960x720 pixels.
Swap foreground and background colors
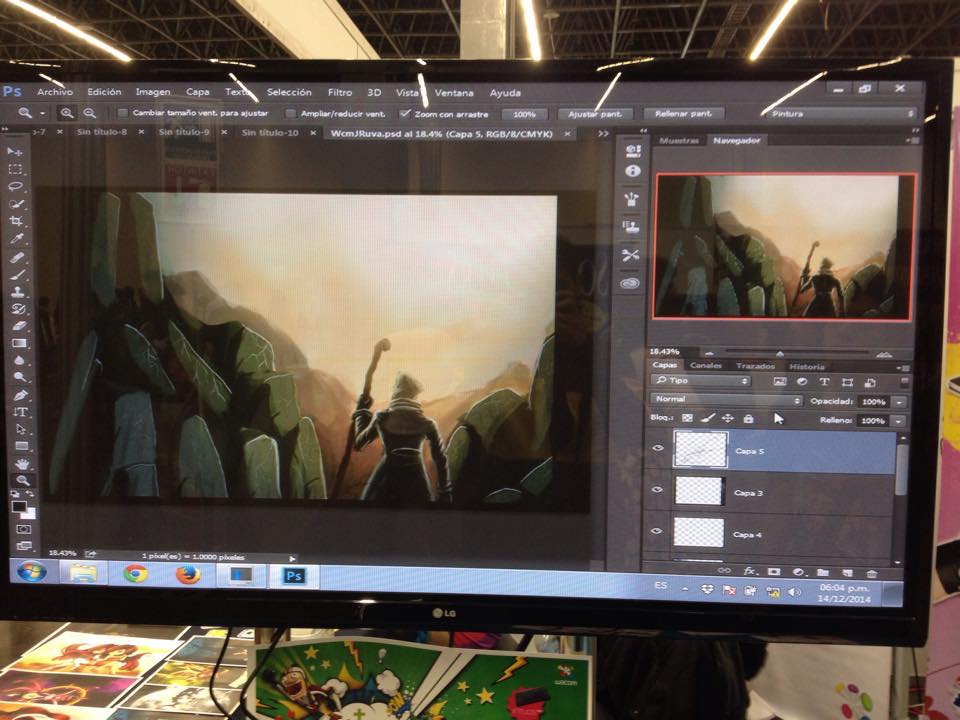click(29, 494)
